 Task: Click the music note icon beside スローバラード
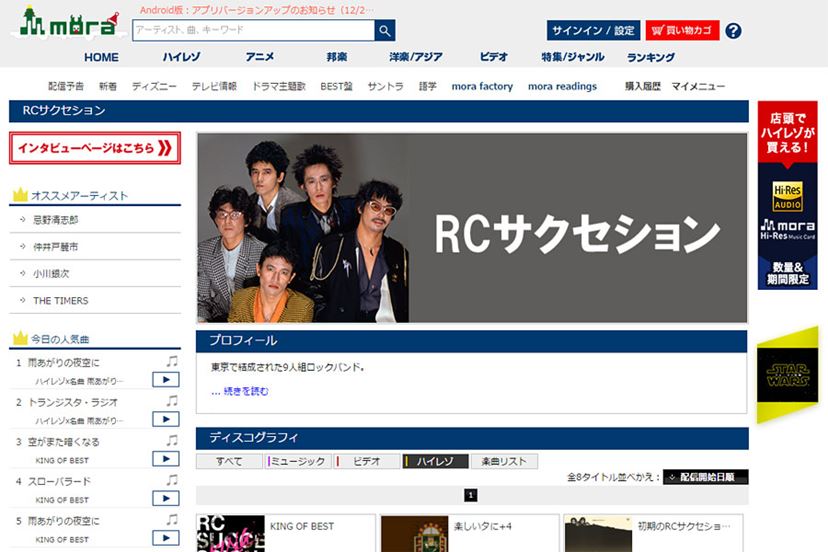point(172,480)
